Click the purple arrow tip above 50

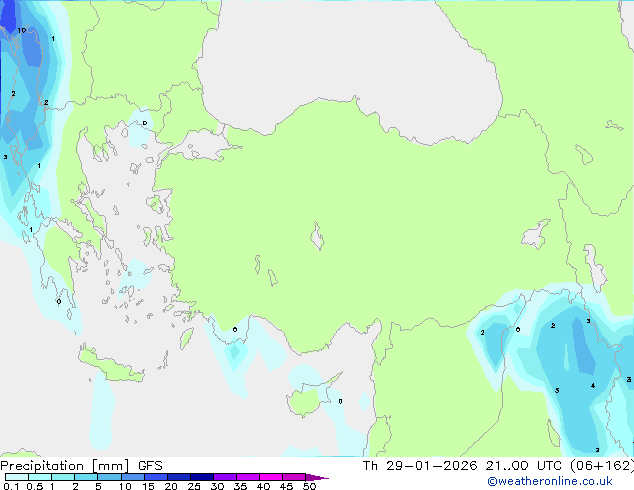click(x=317, y=477)
